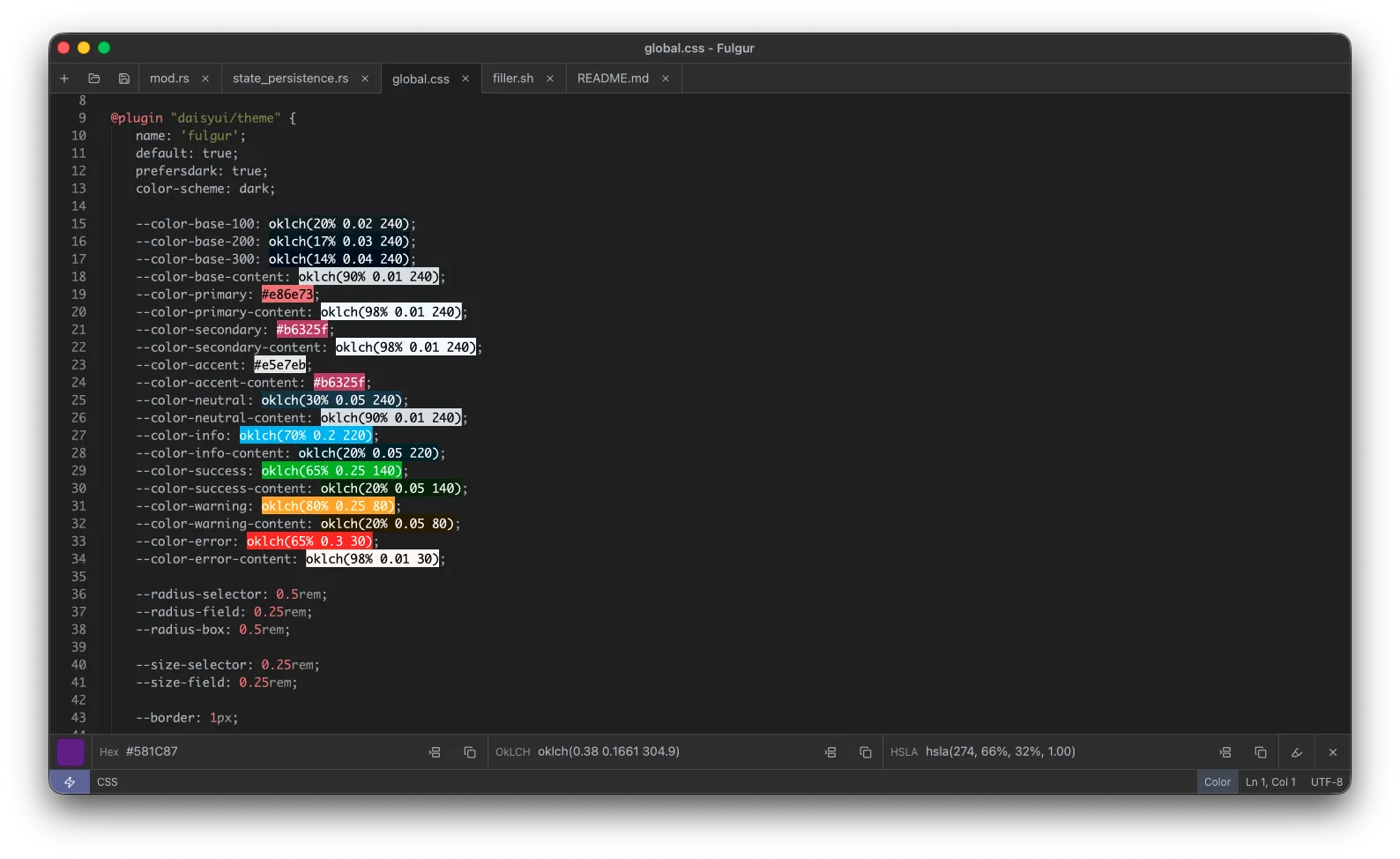
Task: Insert the Hex value into the editor
Action: click(x=435, y=752)
